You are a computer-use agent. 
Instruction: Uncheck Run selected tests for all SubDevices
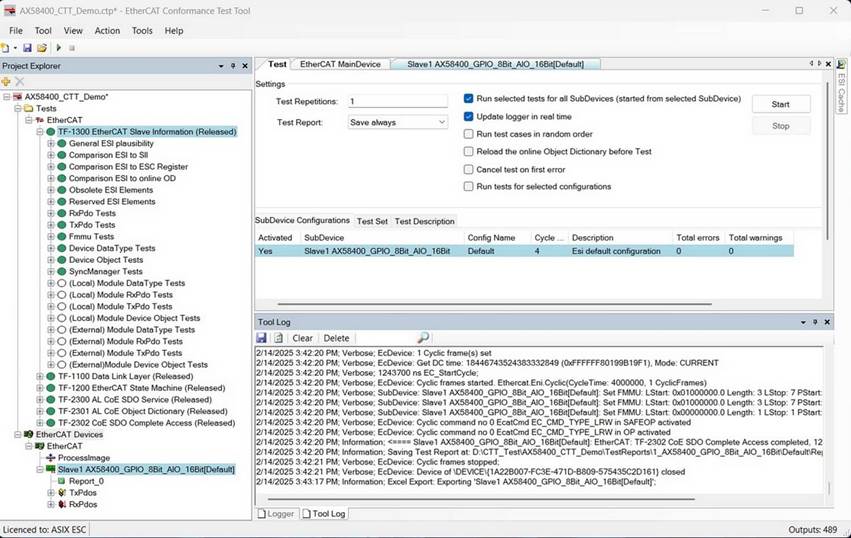click(x=468, y=98)
